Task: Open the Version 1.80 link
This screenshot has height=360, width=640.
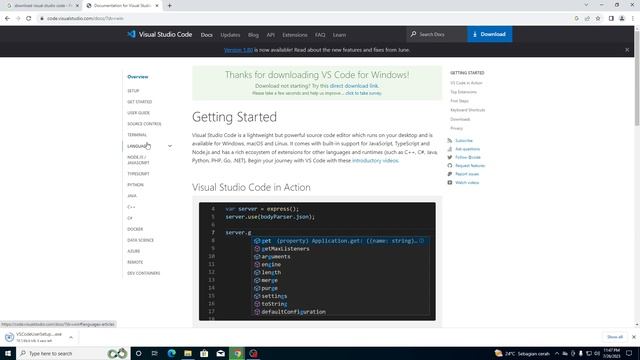Action: click(238, 50)
